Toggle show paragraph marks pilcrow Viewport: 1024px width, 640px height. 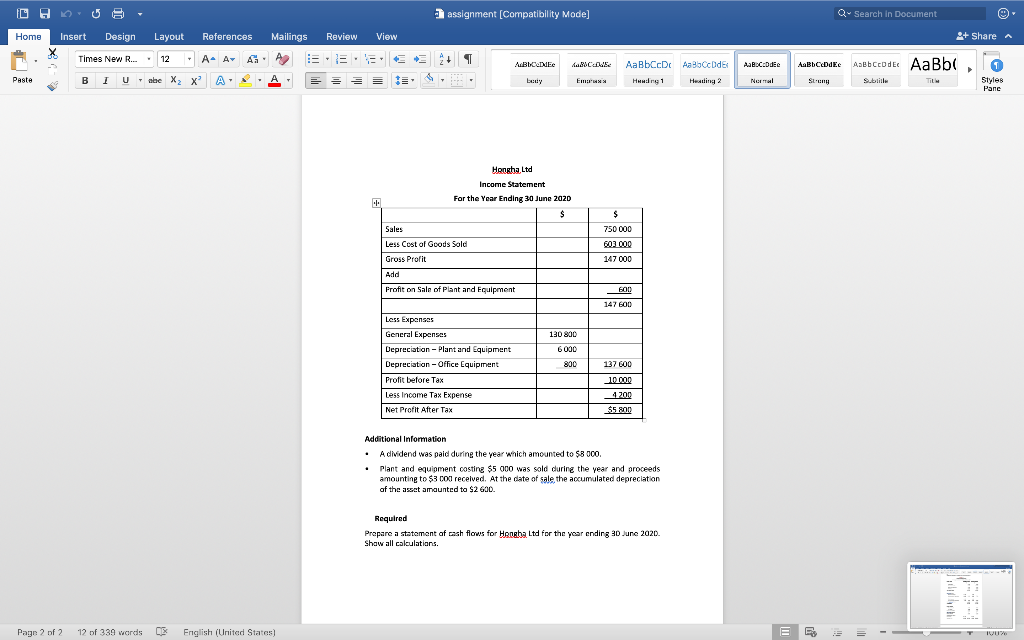coord(468,59)
